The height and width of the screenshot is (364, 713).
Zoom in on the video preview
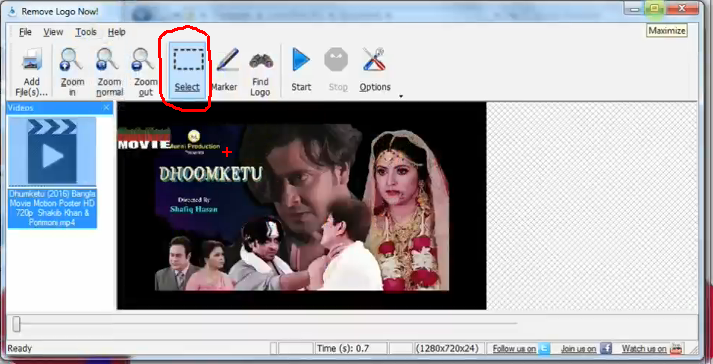[72, 72]
